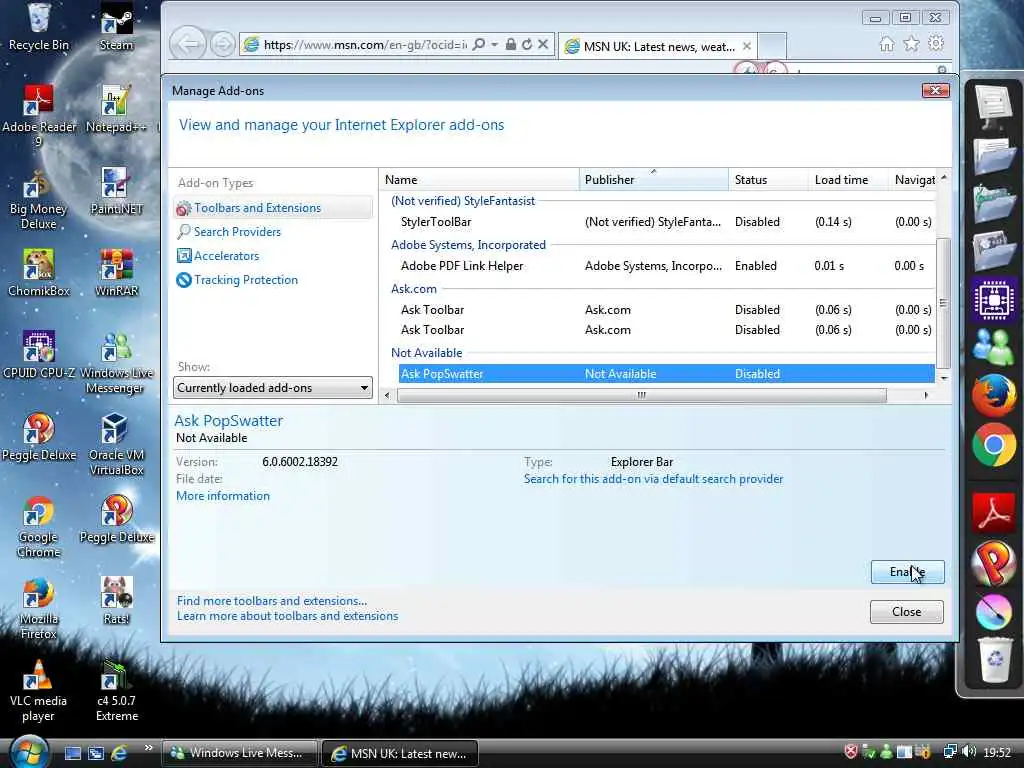1024x768 pixels.
Task: Open More information link
Action: tap(223, 496)
